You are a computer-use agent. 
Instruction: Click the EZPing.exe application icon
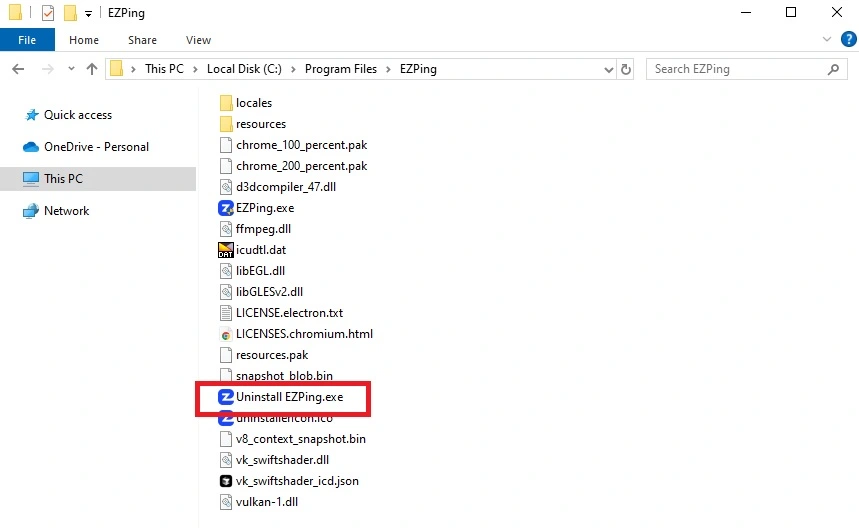[x=226, y=208]
